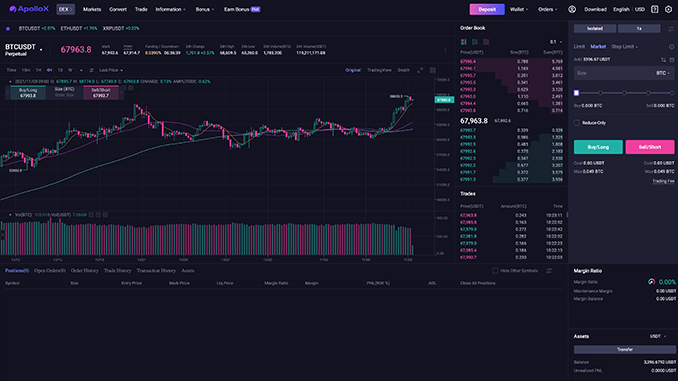Click the transfer icon beside available balance
This screenshot has height=381, width=678.
click(x=663, y=60)
